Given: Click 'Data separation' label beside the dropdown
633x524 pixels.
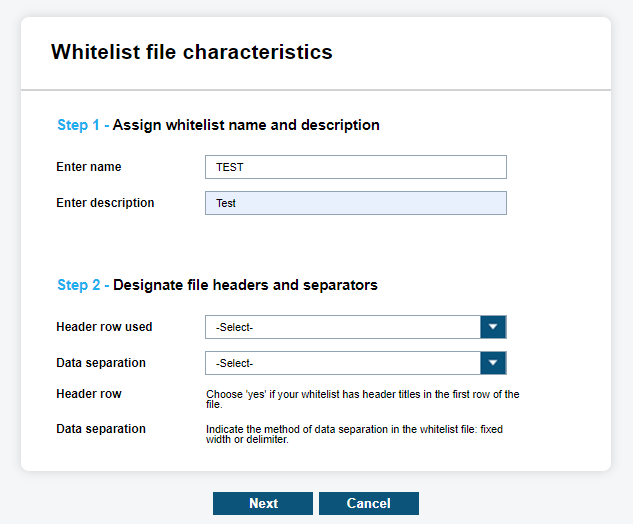Looking at the screenshot, I should [x=101, y=363].
